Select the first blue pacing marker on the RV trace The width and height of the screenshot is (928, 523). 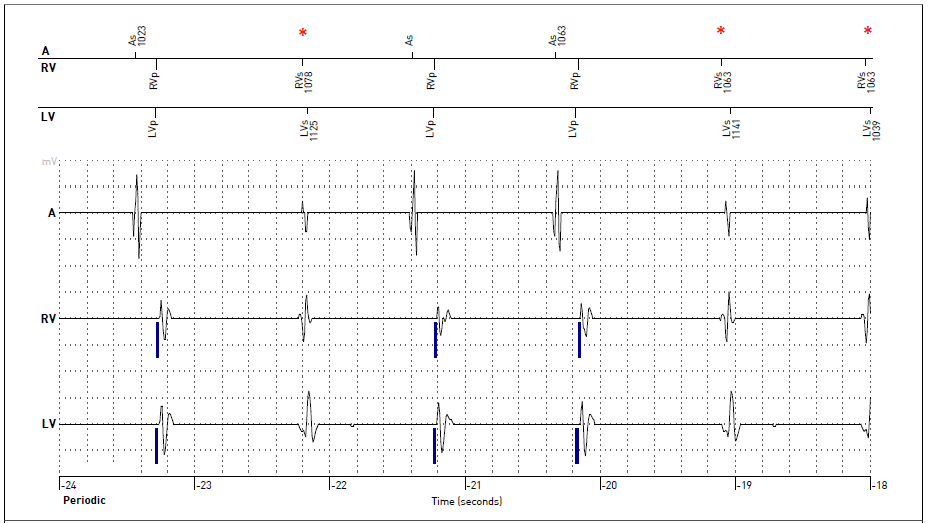point(157,339)
